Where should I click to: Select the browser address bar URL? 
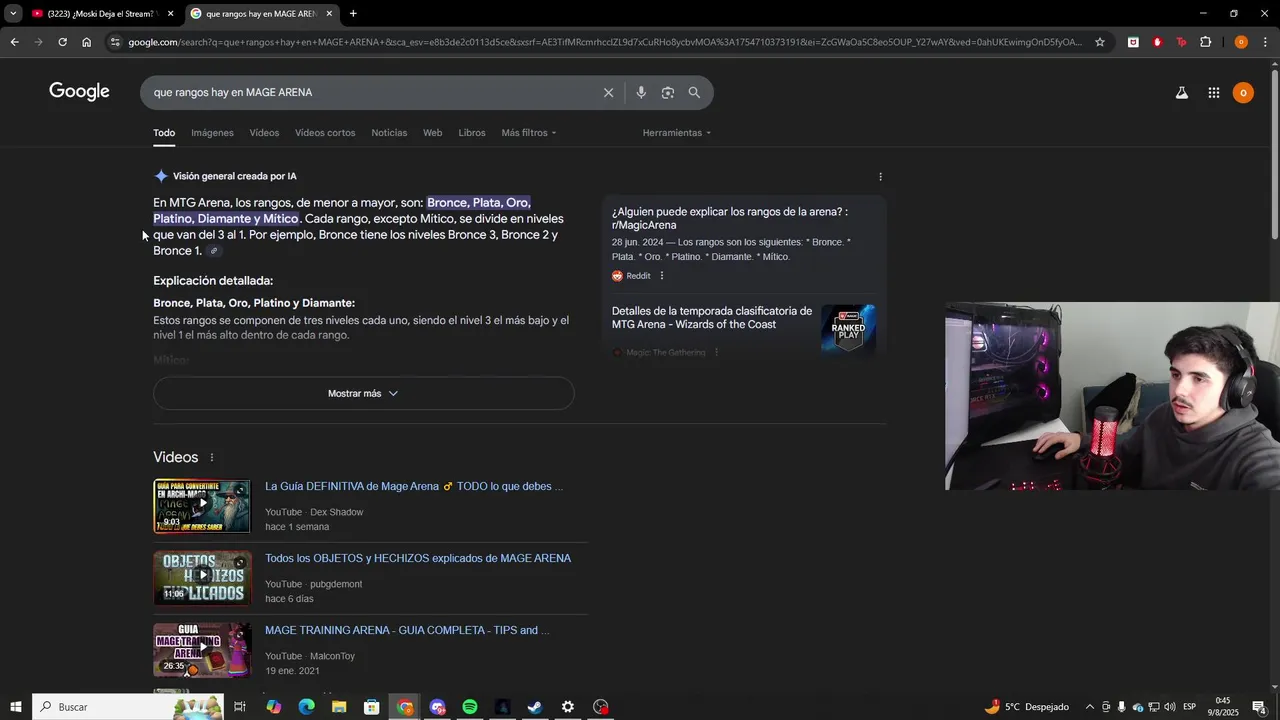[605, 42]
